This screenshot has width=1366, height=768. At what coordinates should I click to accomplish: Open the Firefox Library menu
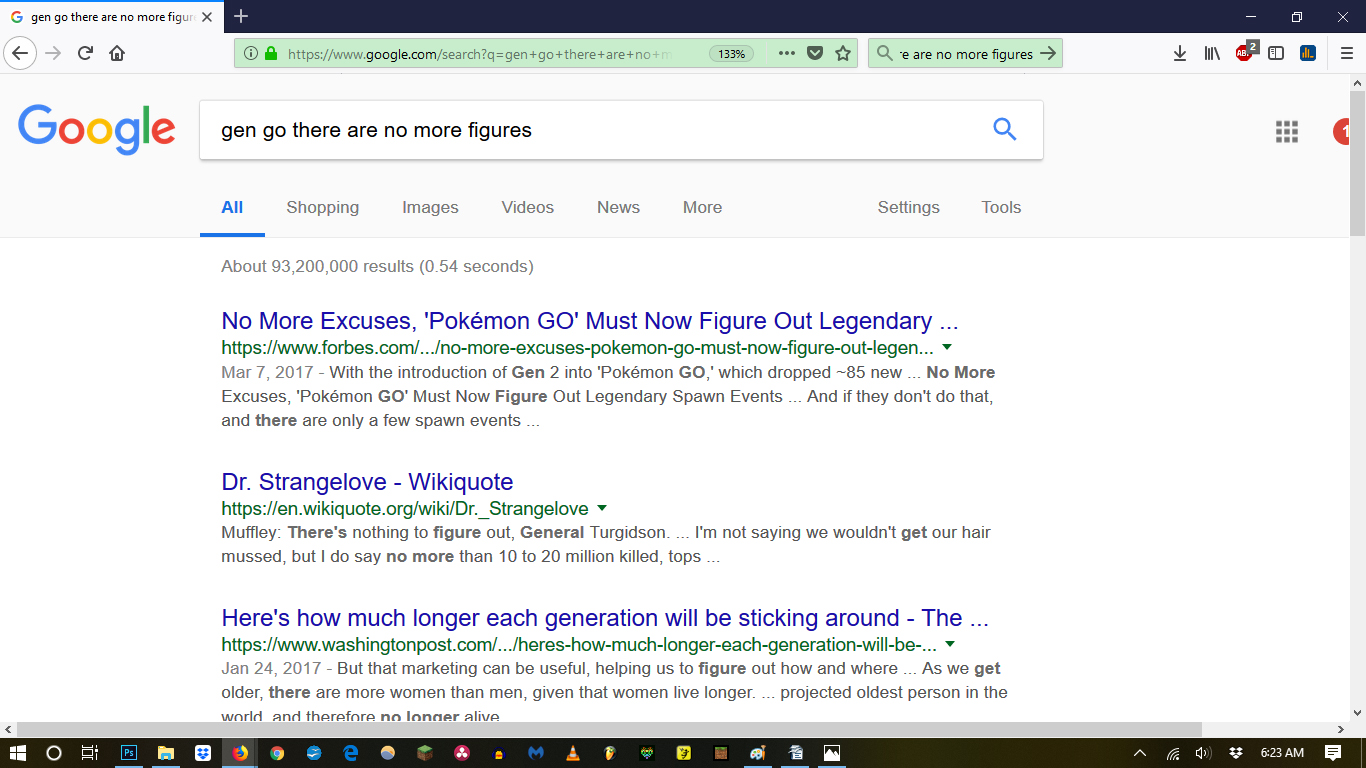click(1212, 54)
